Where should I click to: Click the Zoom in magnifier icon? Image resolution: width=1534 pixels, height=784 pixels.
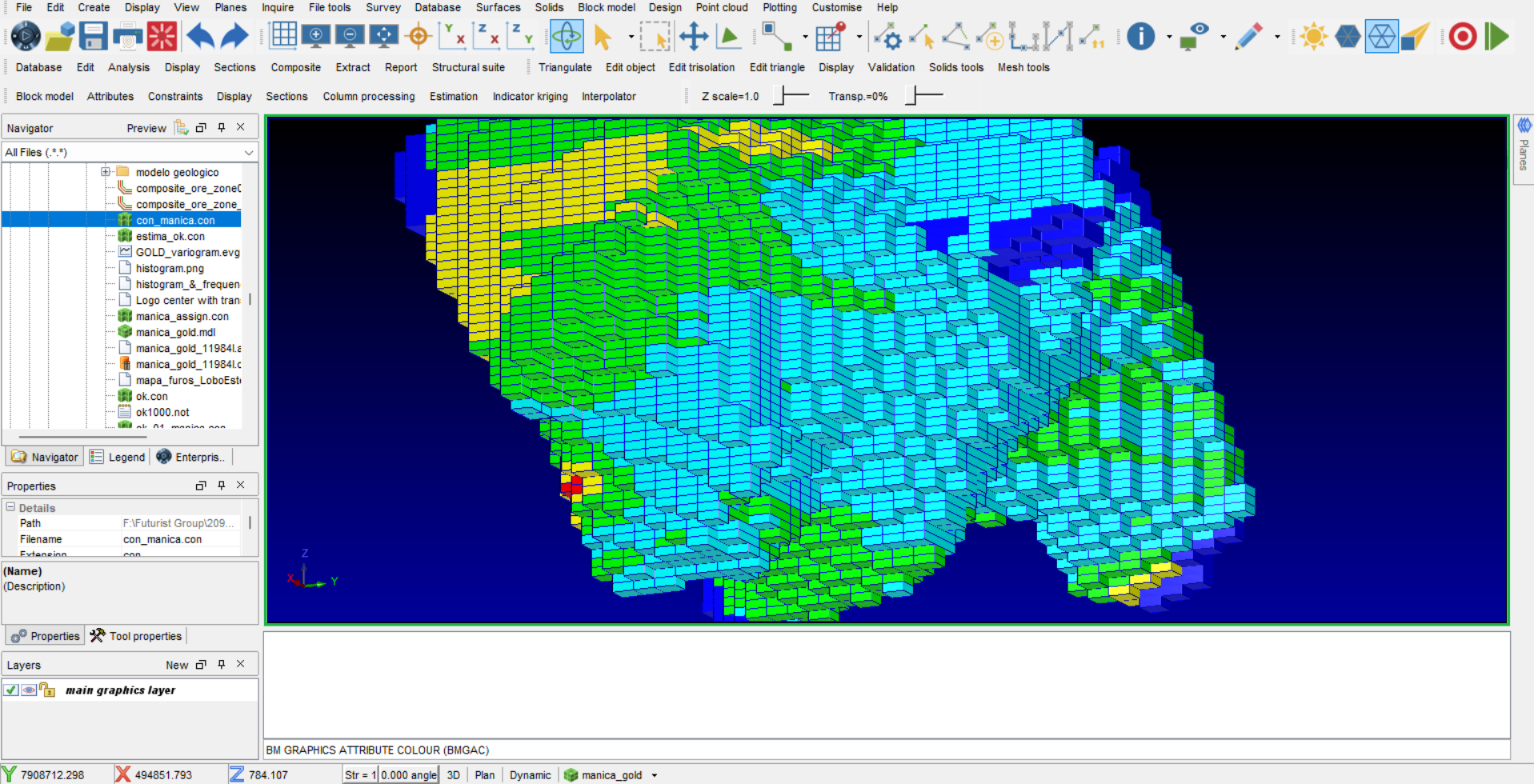(316, 36)
